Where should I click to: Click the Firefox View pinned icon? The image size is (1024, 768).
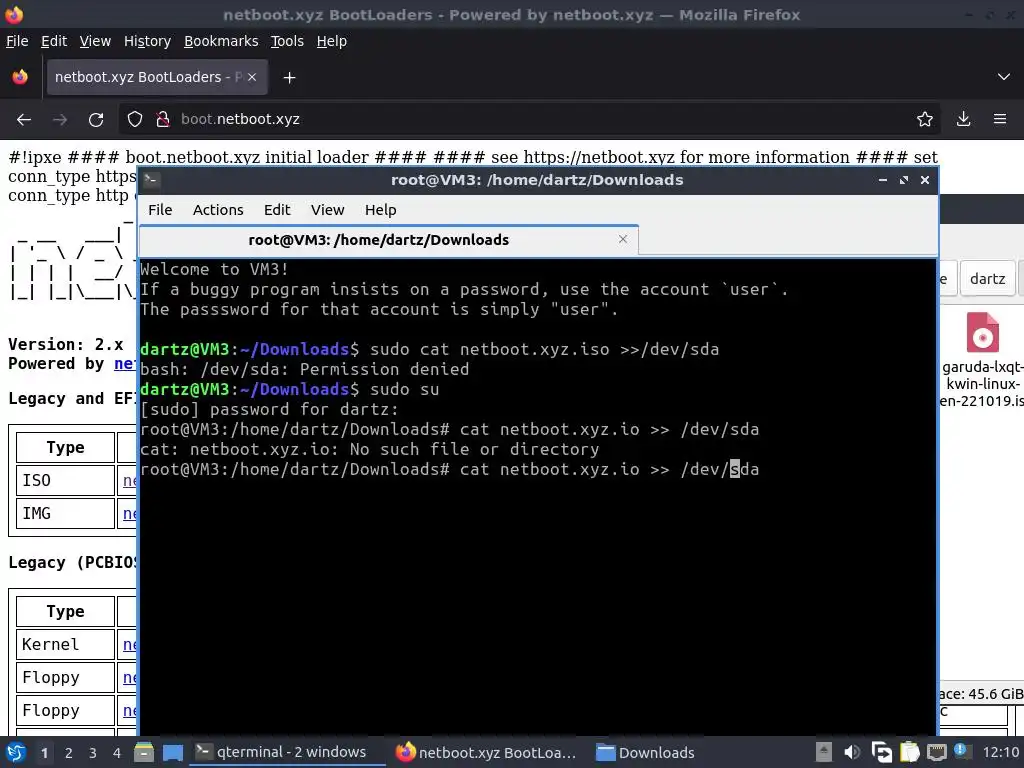[20, 77]
